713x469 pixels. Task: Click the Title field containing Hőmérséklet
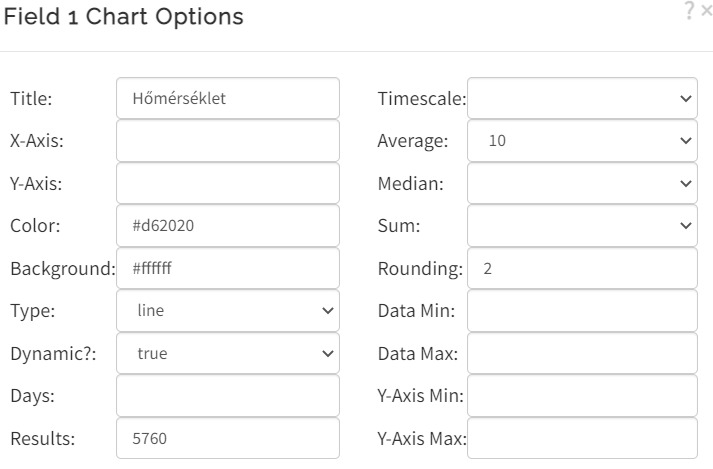[x=228, y=98]
